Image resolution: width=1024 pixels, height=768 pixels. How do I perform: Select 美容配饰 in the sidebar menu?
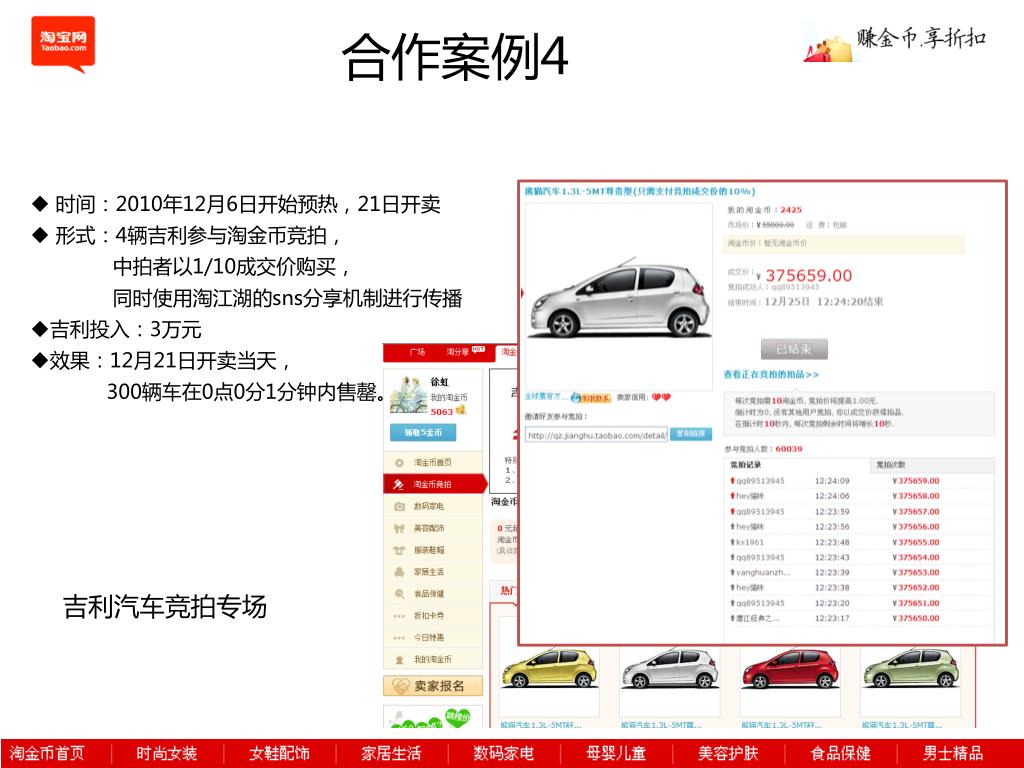coord(435,528)
